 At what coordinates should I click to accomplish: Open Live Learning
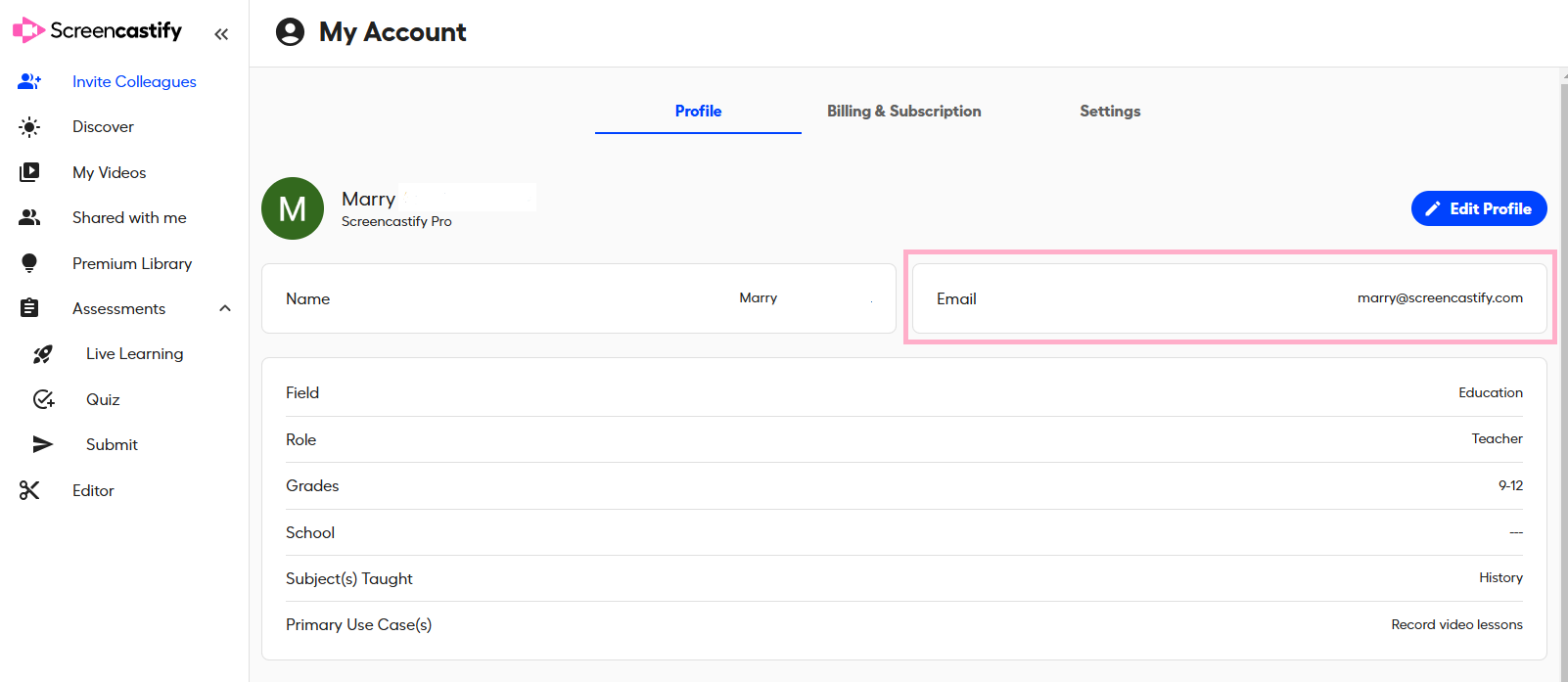click(x=134, y=353)
